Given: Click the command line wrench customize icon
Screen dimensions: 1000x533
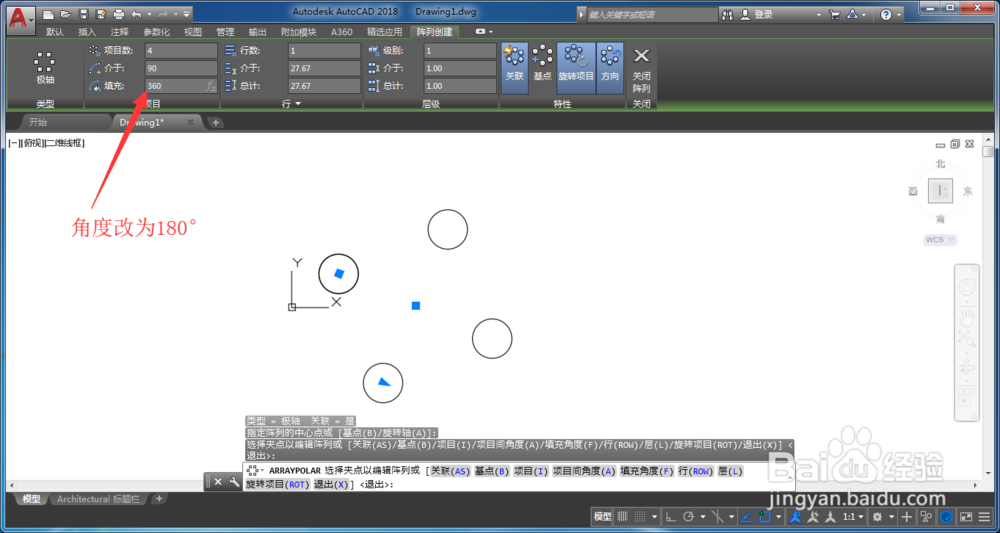Looking at the screenshot, I should pos(233,482).
